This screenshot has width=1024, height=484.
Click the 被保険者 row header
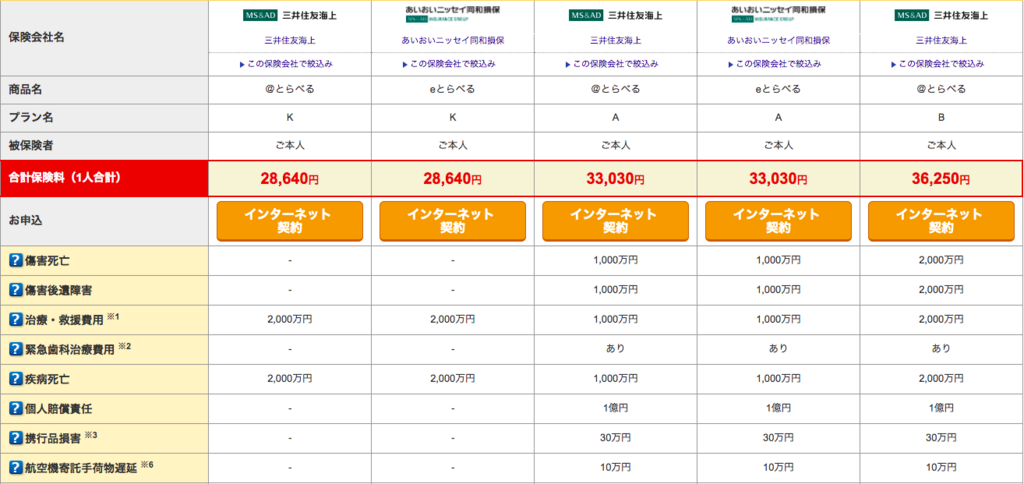click(x=104, y=146)
